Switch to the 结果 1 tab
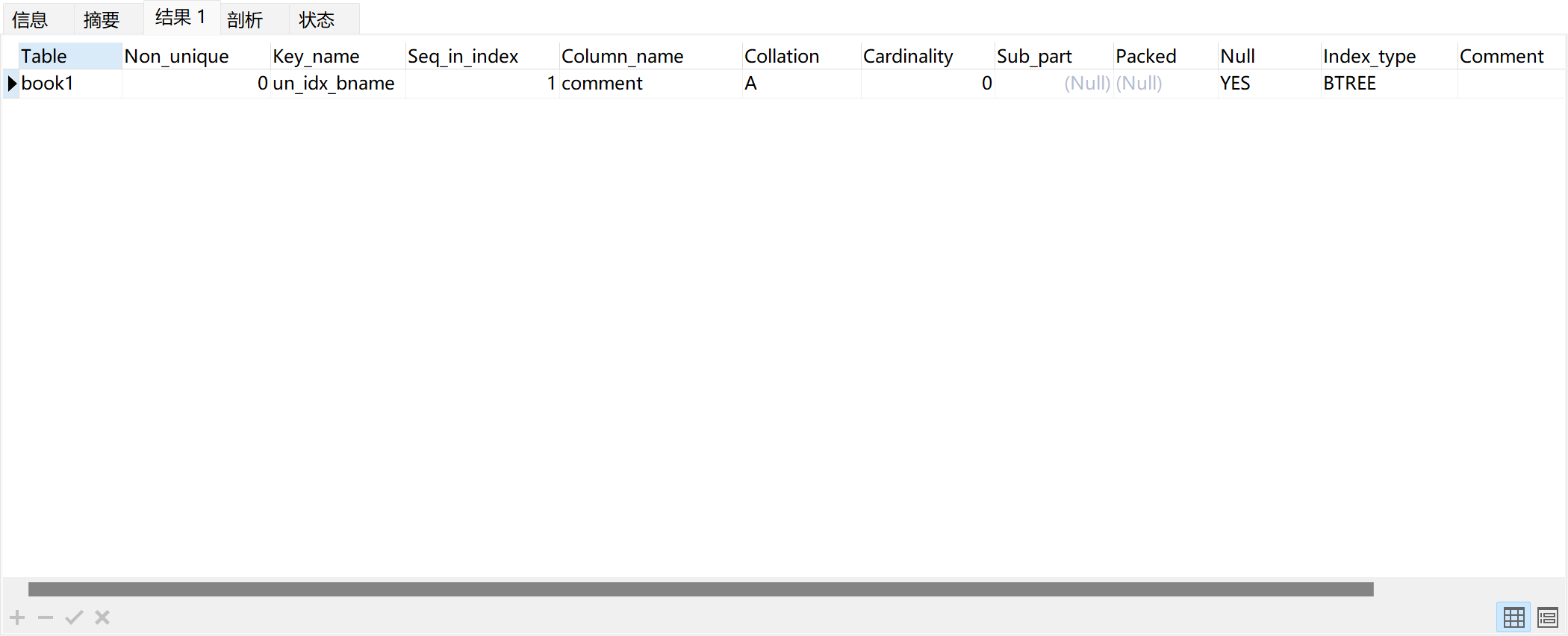This screenshot has height=636, width=1568. pyautogui.click(x=181, y=17)
